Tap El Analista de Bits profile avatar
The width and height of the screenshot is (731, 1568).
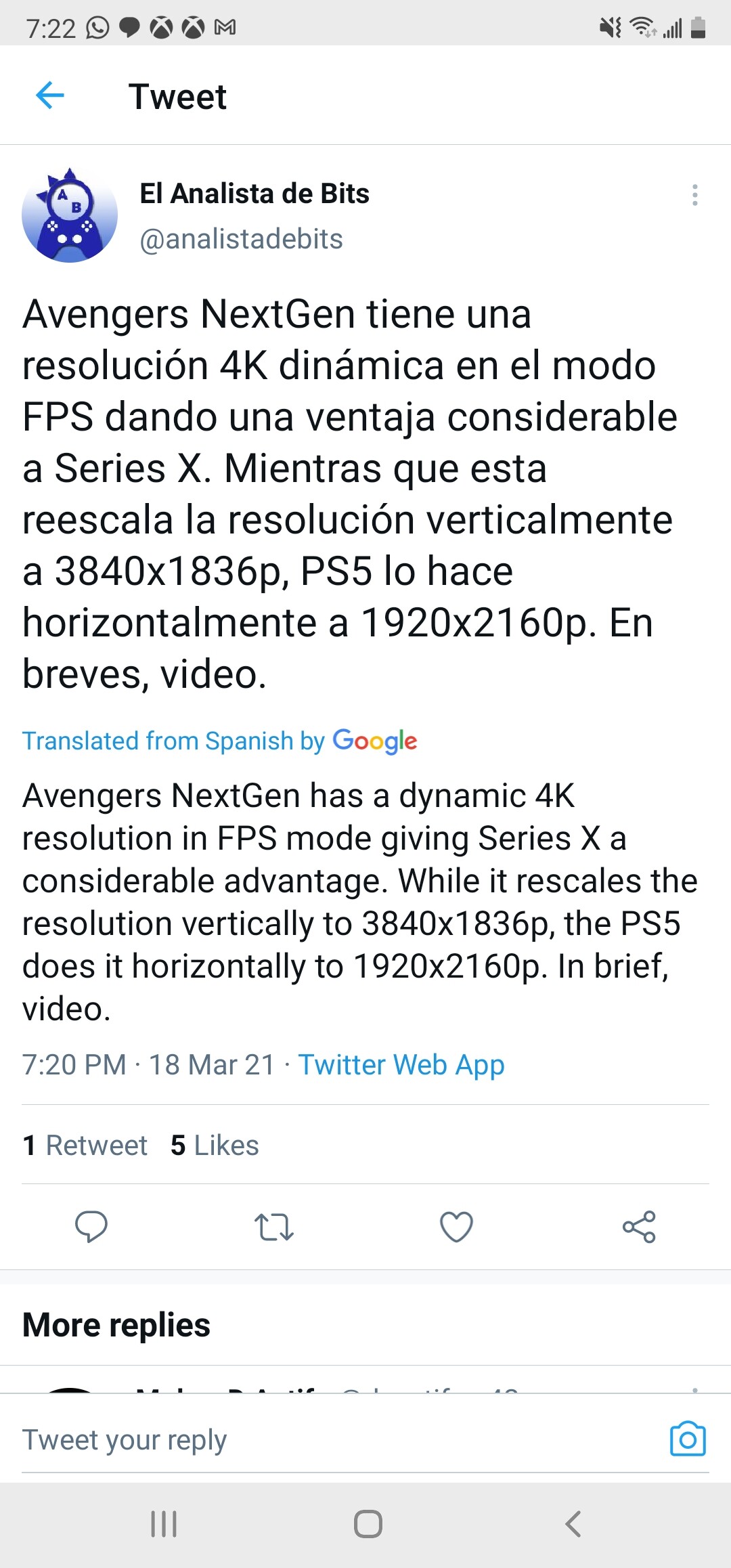[x=70, y=215]
